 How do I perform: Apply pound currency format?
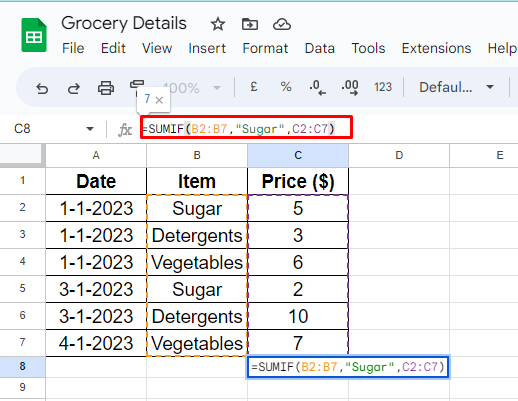tap(254, 87)
